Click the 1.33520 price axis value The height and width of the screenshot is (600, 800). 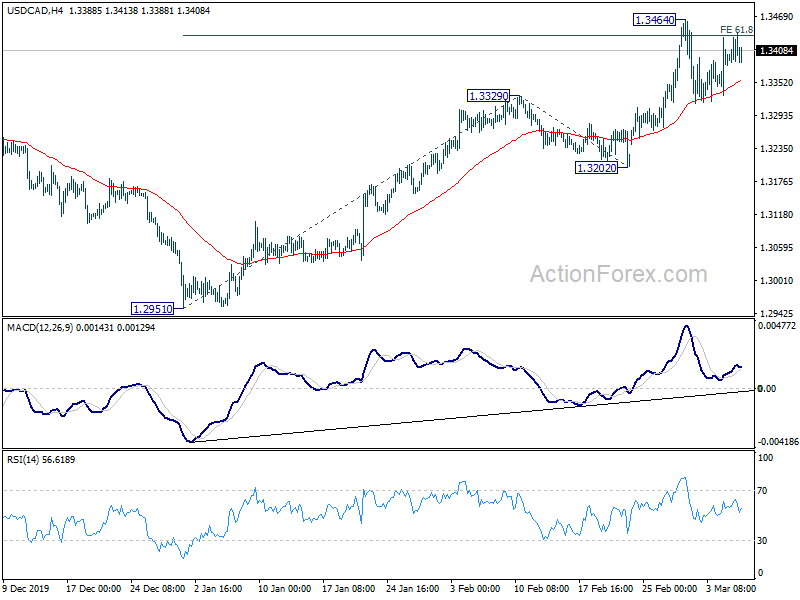pos(777,83)
